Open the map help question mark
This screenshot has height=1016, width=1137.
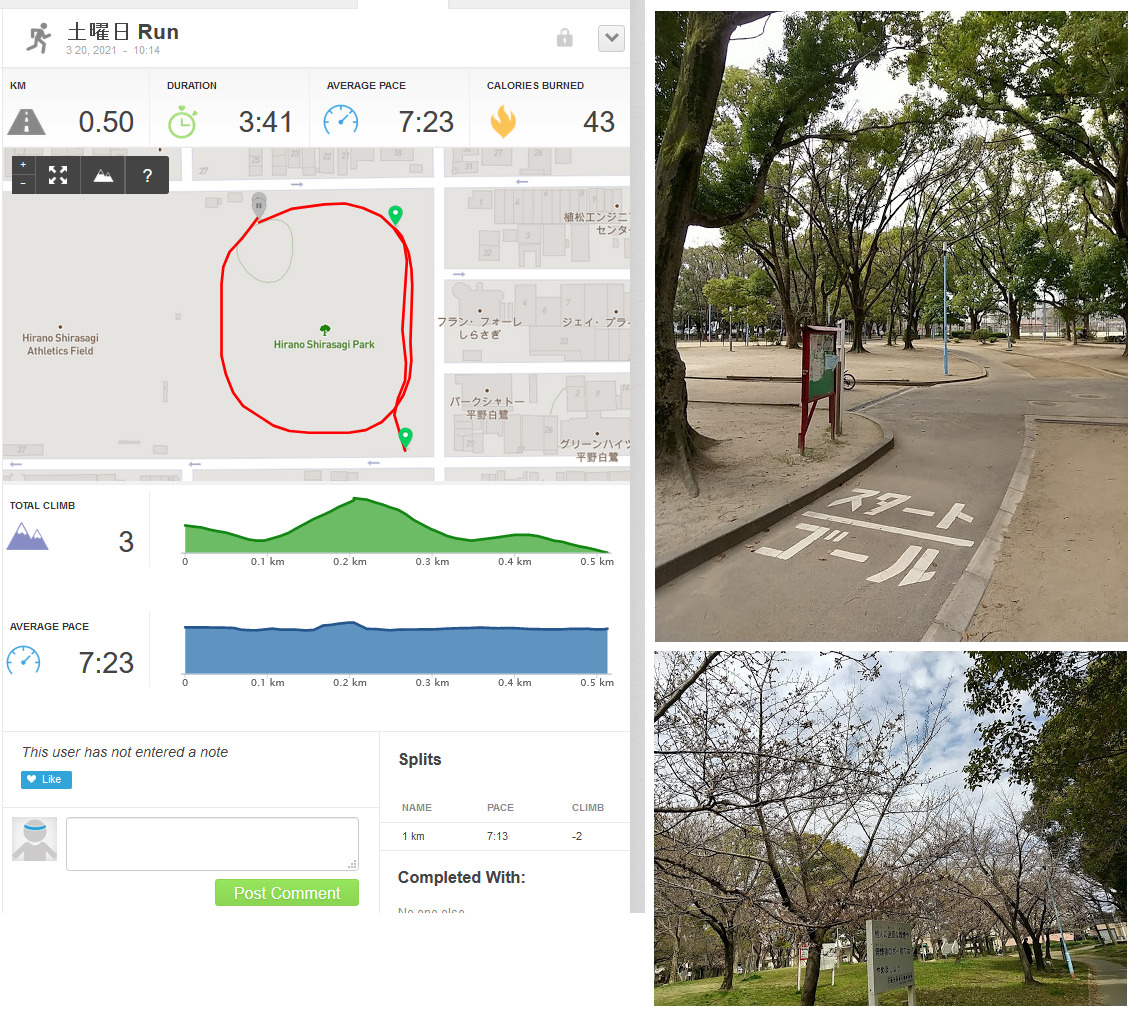click(x=147, y=175)
